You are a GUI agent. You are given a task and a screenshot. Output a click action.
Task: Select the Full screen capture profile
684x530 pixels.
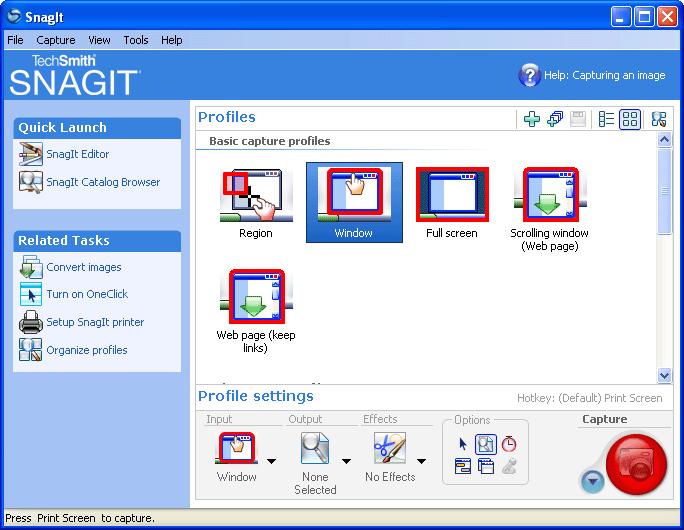[x=452, y=203]
